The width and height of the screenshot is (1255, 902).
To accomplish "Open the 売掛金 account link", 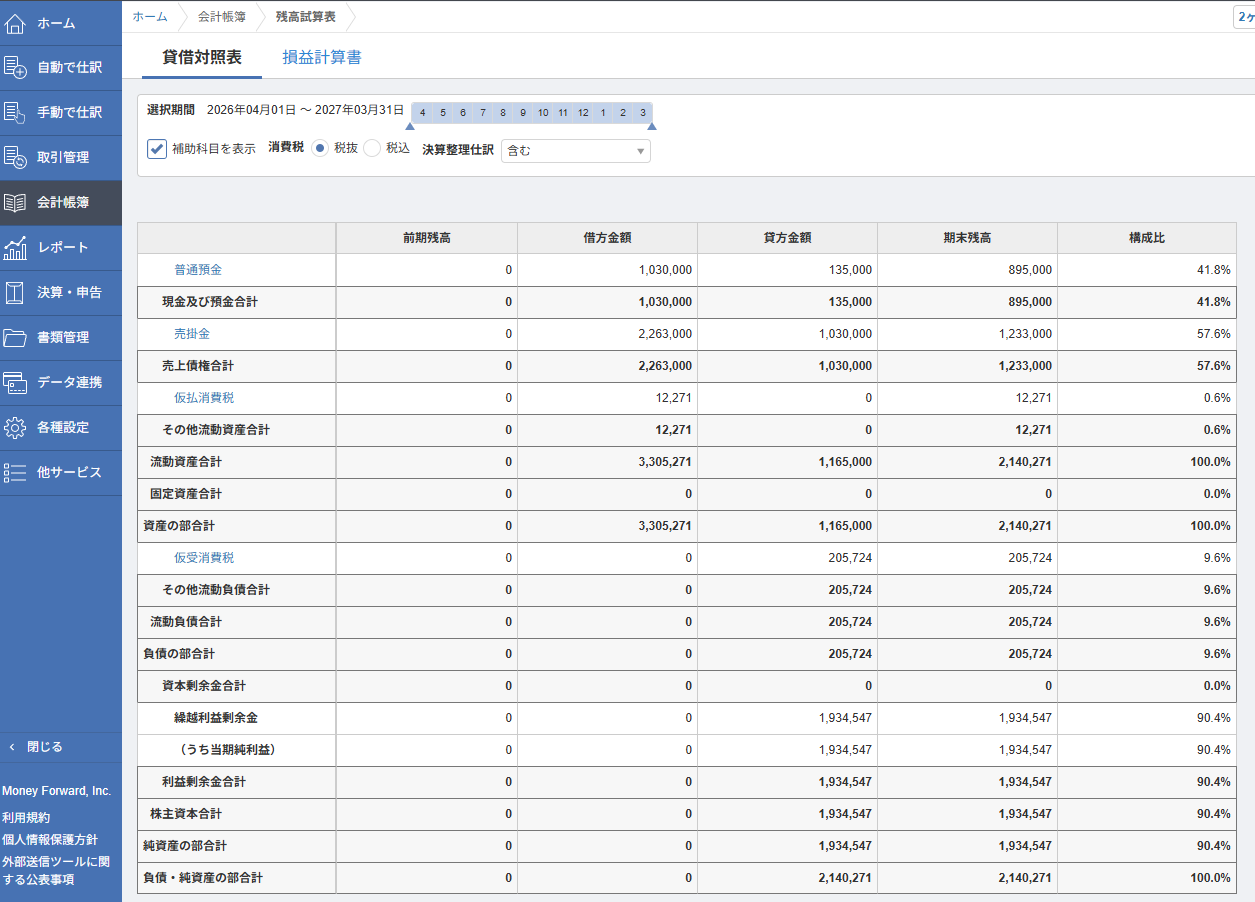I will point(192,334).
